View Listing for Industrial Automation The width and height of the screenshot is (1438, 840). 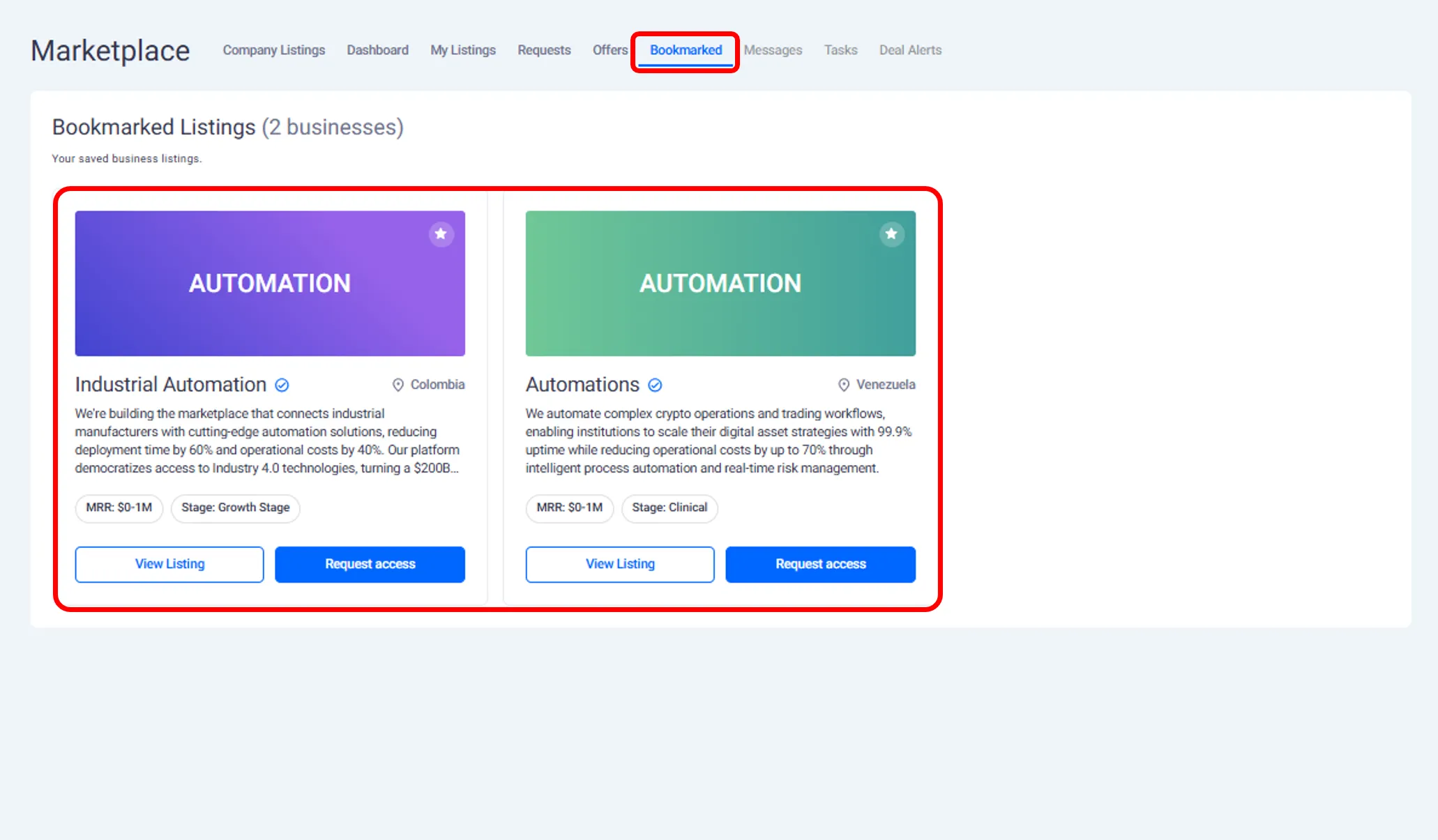[169, 564]
